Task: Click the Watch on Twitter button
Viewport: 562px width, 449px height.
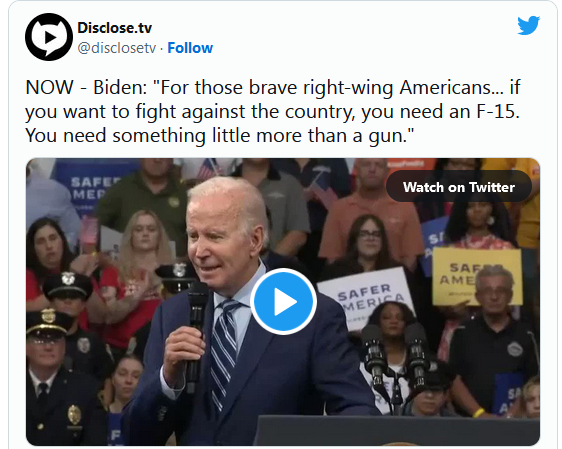Action: click(x=459, y=187)
